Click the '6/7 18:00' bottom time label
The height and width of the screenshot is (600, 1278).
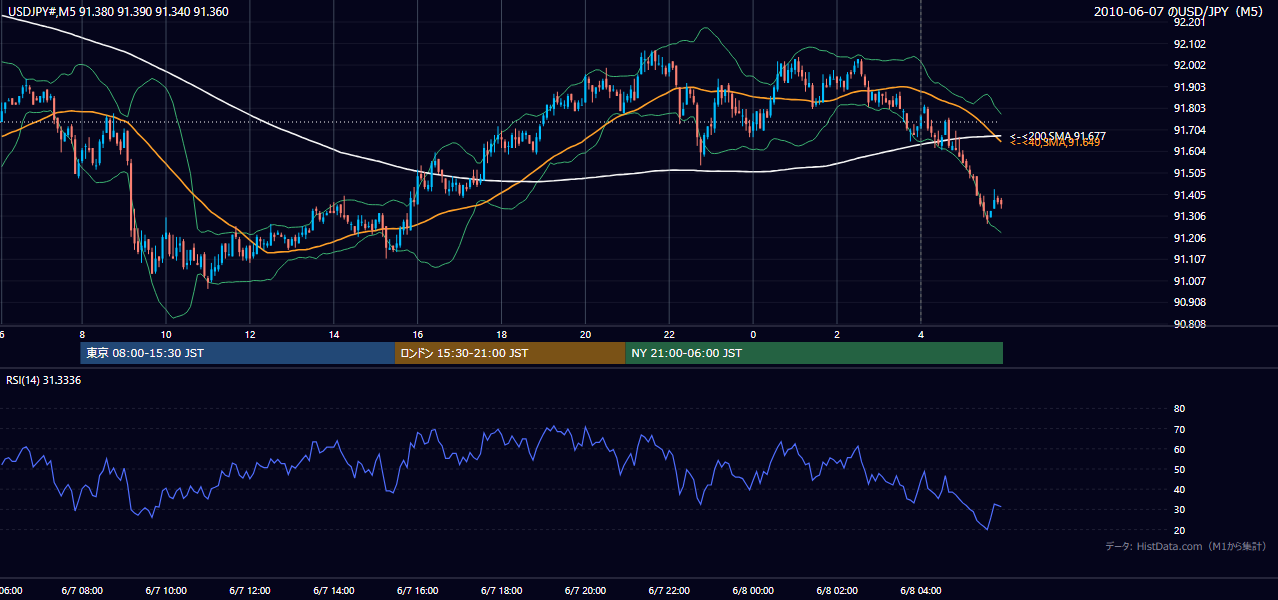(x=502, y=591)
